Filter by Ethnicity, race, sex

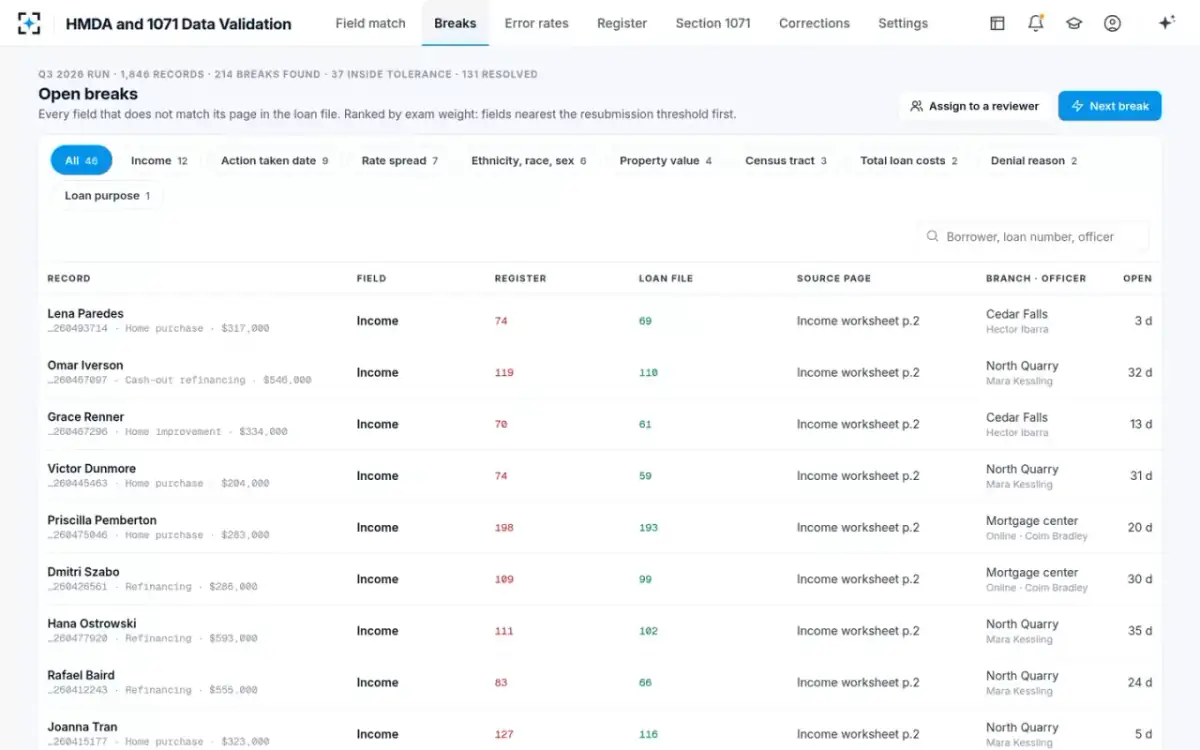pyautogui.click(x=529, y=161)
